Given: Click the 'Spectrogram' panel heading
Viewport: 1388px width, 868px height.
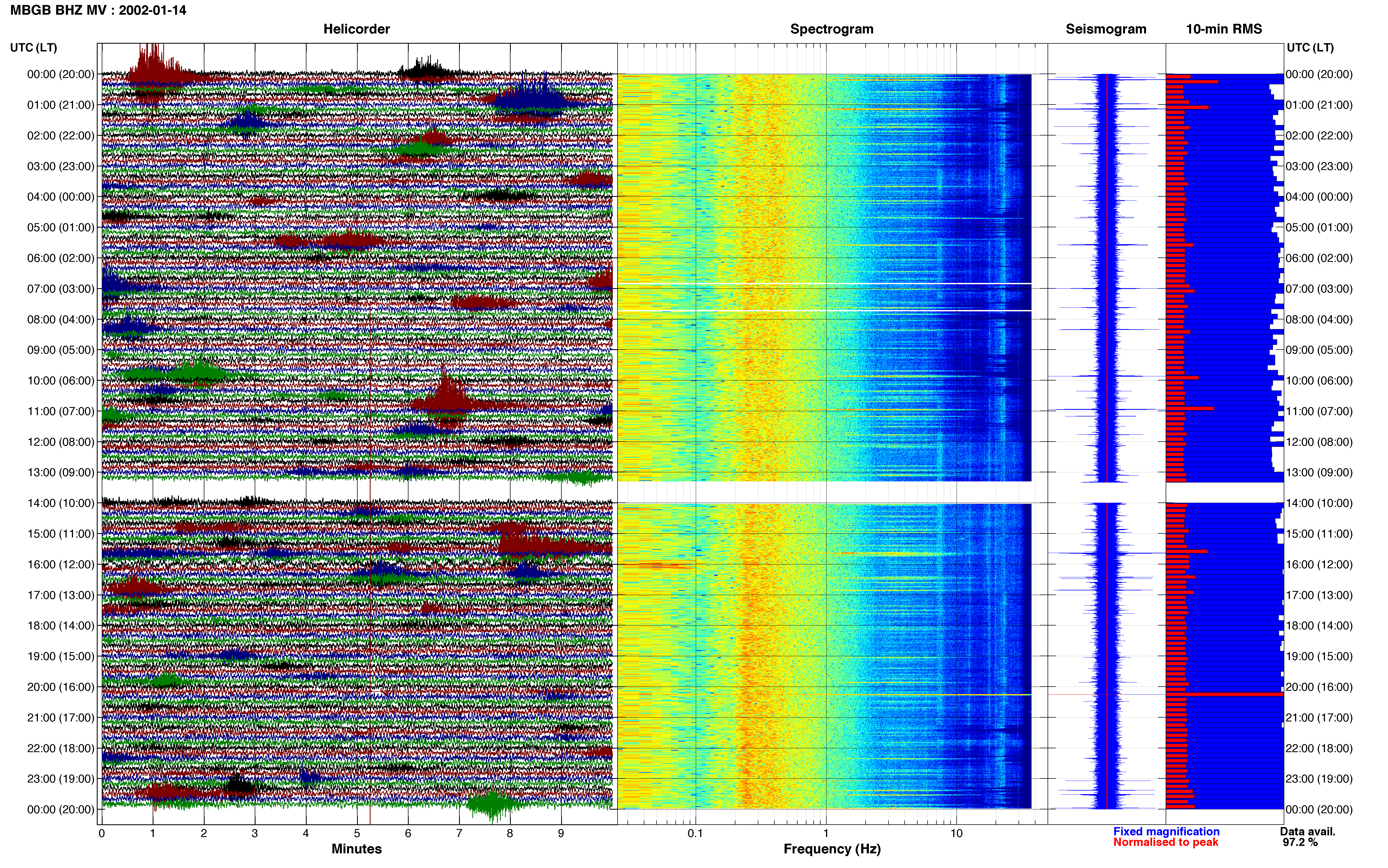Looking at the screenshot, I should (x=832, y=29).
